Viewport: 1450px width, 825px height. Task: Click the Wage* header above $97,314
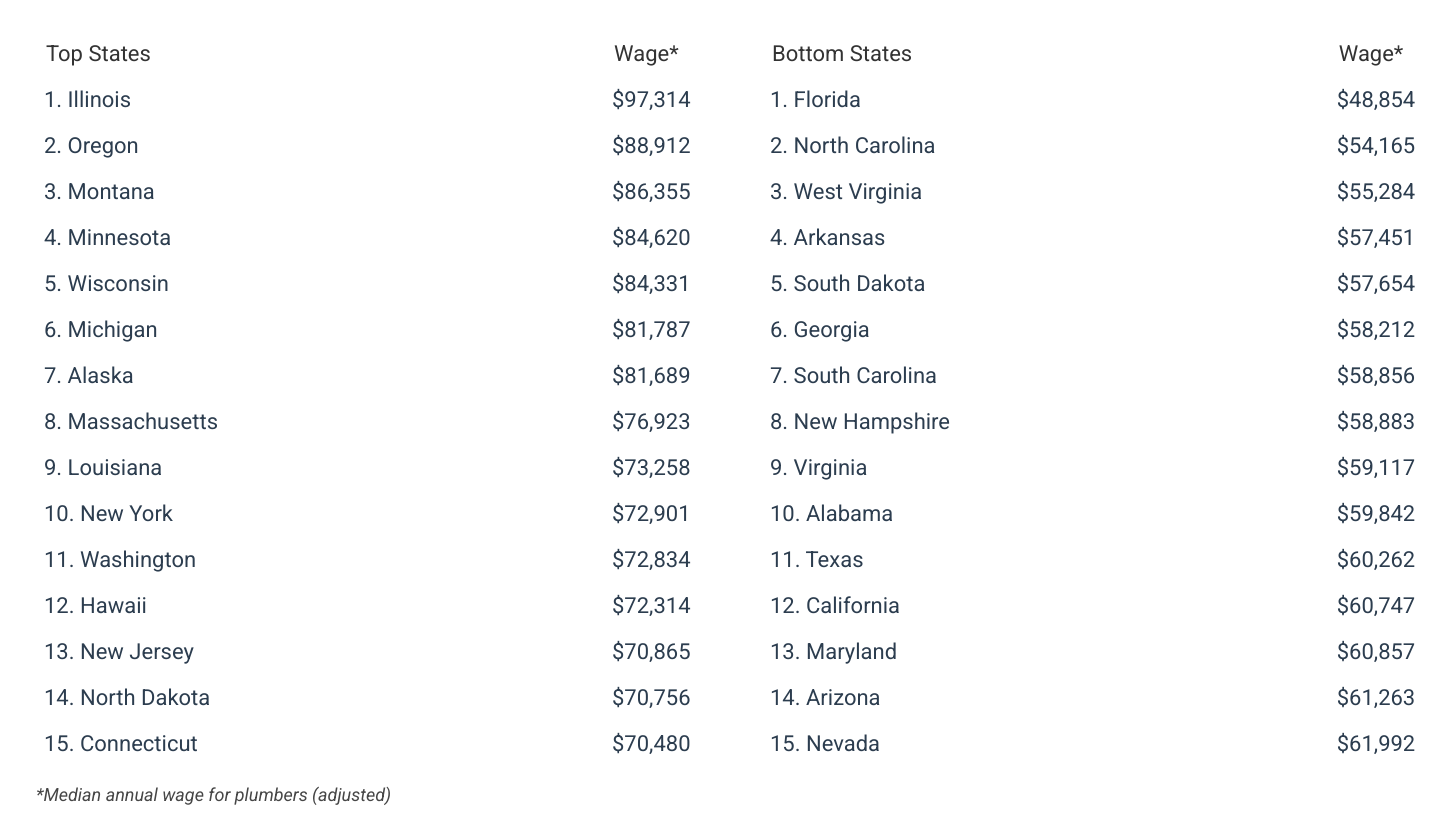(646, 54)
